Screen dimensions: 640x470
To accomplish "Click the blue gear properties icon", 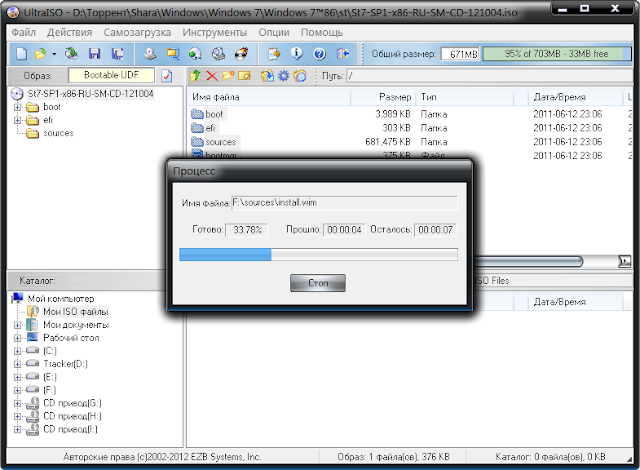I will [283, 75].
